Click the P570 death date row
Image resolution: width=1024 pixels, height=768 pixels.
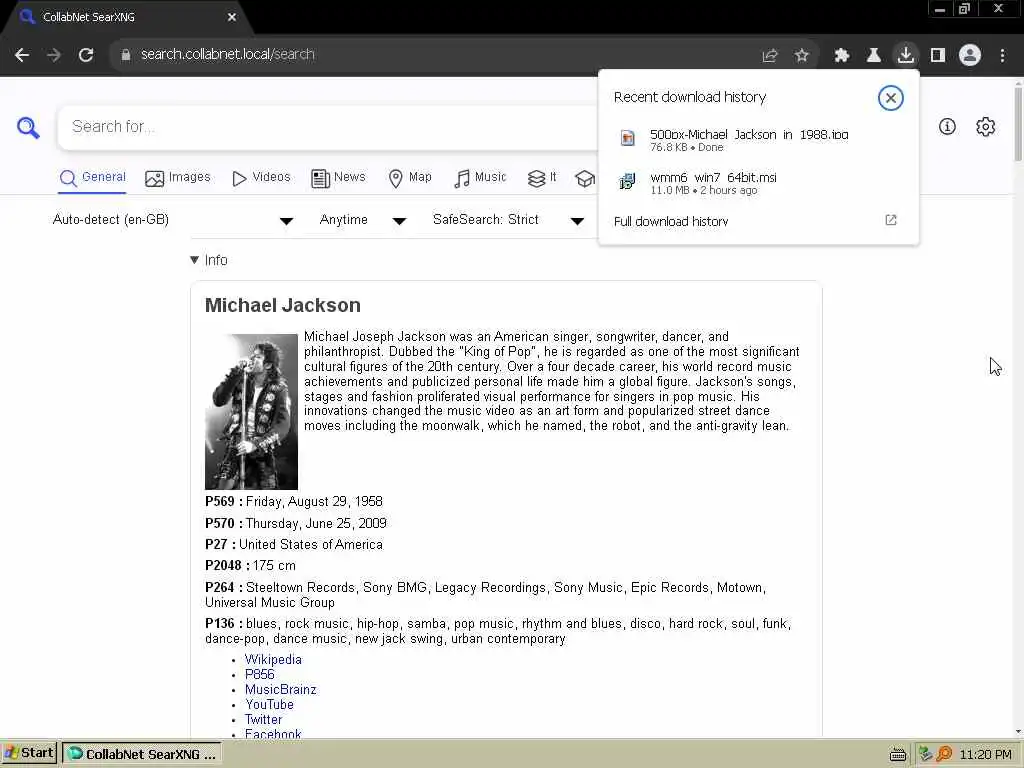tap(296, 523)
